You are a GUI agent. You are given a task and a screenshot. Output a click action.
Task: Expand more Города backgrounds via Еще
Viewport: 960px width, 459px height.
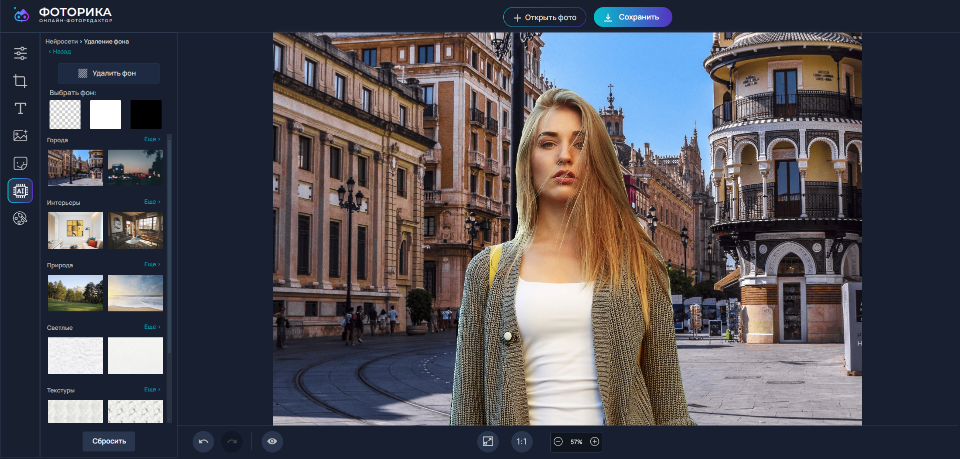click(x=152, y=140)
